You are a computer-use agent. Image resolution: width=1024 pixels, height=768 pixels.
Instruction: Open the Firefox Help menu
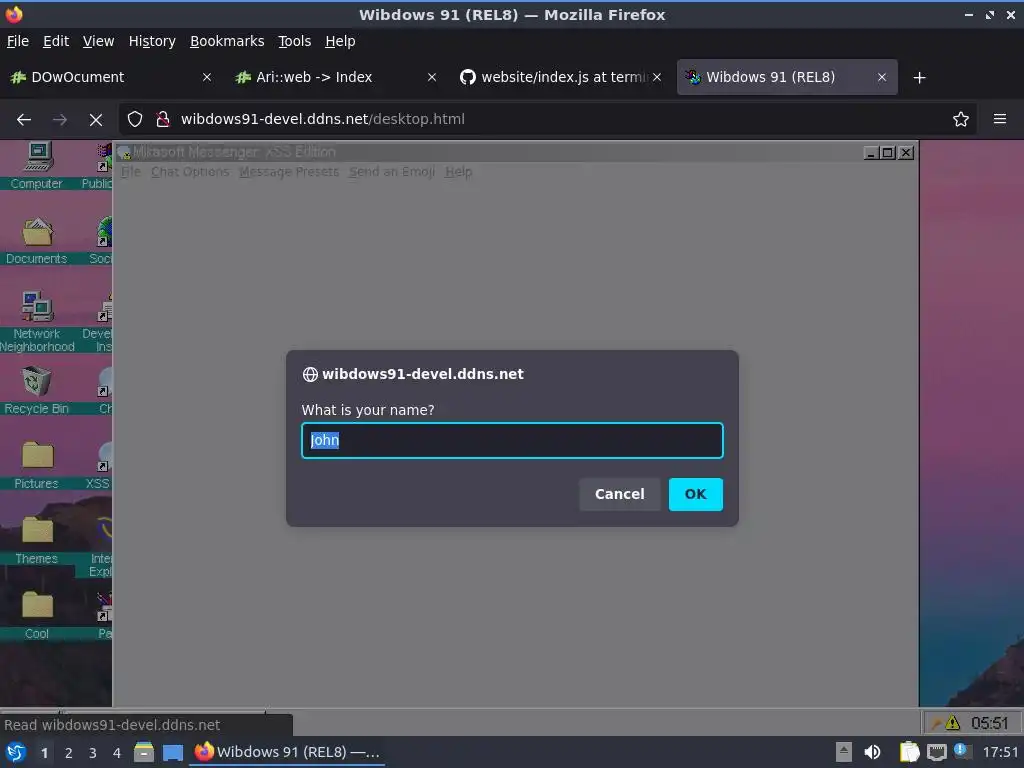[x=340, y=41]
